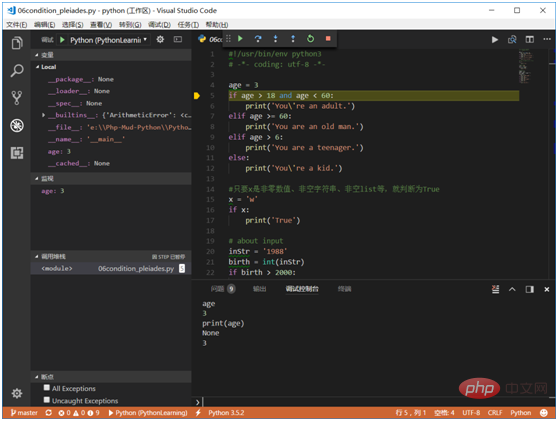Collapse the Local variables scope
Image resolution: width=558 pixels, height=421 pixels.
pos(38,67)
